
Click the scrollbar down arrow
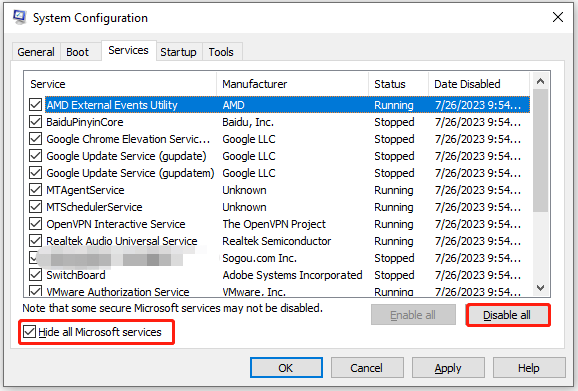pos(540,288)
